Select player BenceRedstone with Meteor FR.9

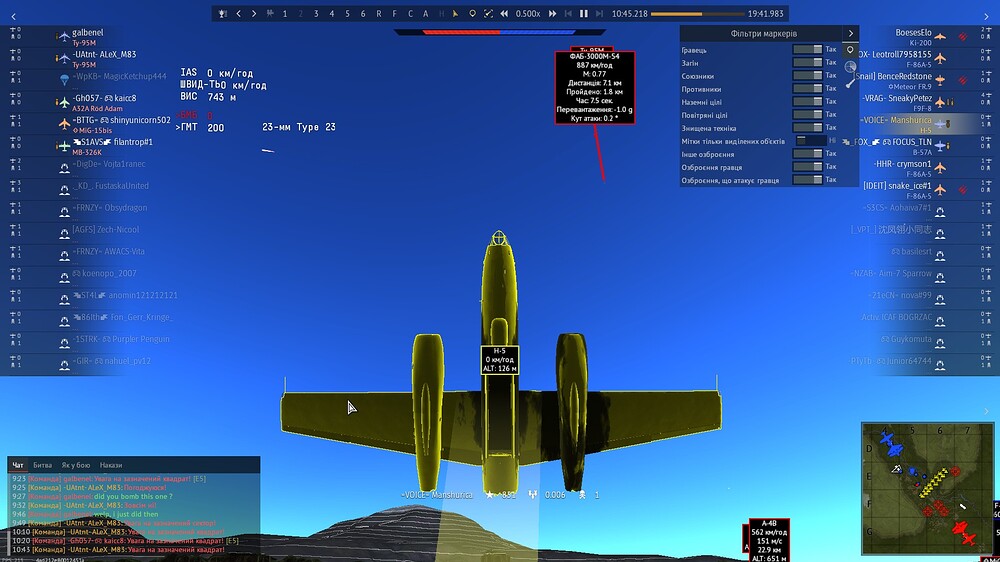(x=895, y=76)
